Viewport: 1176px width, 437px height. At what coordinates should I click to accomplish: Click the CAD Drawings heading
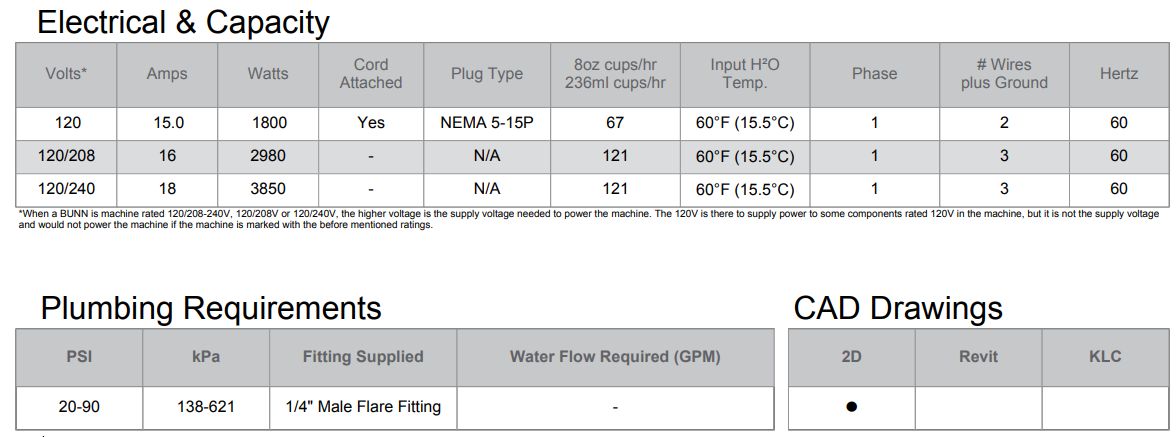click(898, 308)
